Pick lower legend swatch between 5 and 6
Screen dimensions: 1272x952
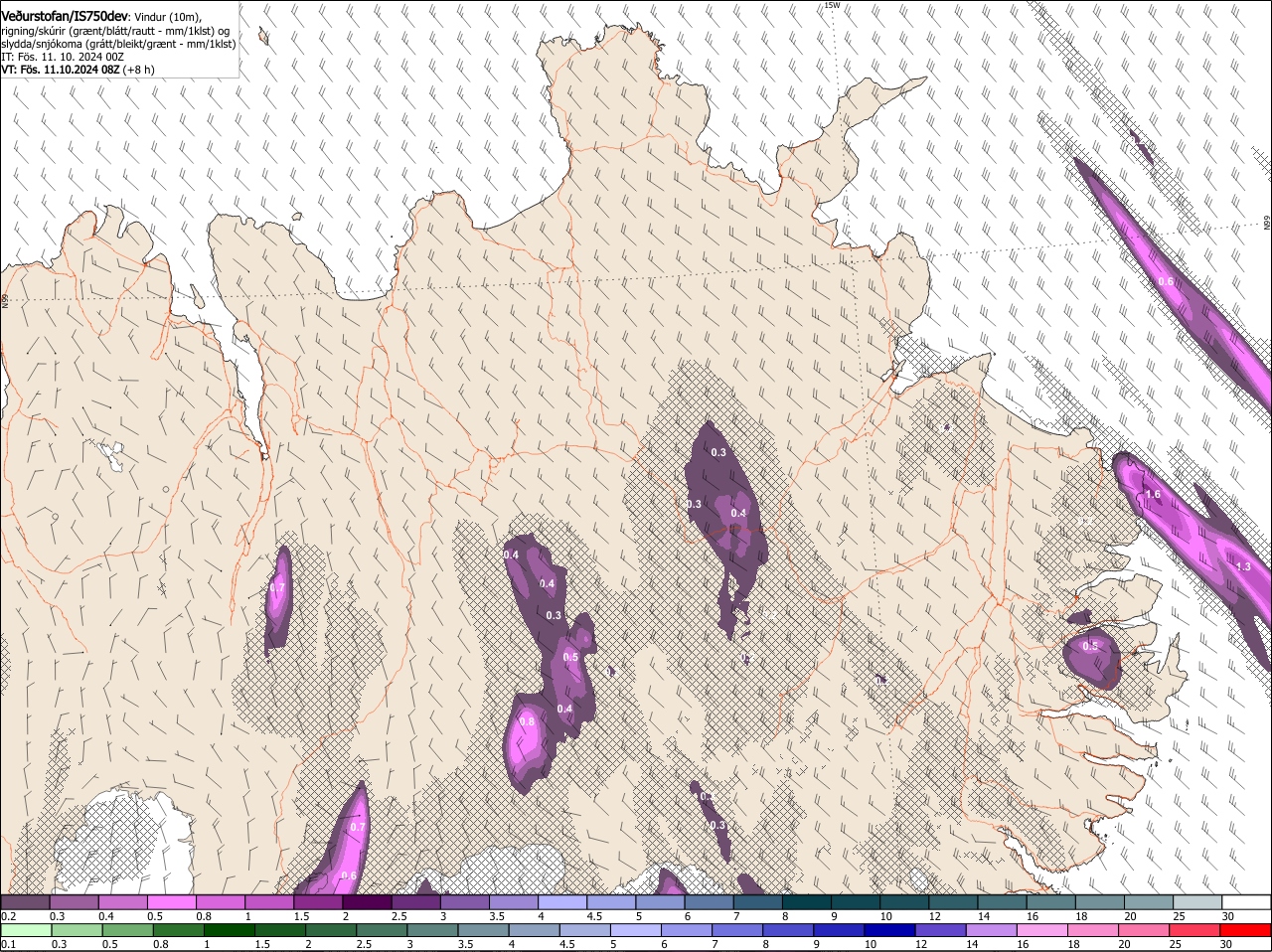pos(636,930)
